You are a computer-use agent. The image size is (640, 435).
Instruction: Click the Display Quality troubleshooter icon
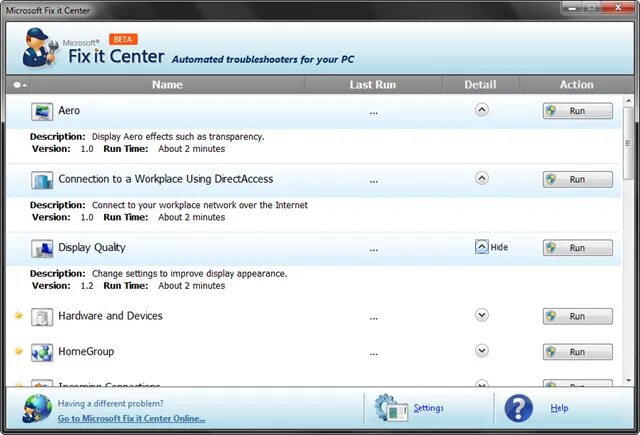click(42, 249)
